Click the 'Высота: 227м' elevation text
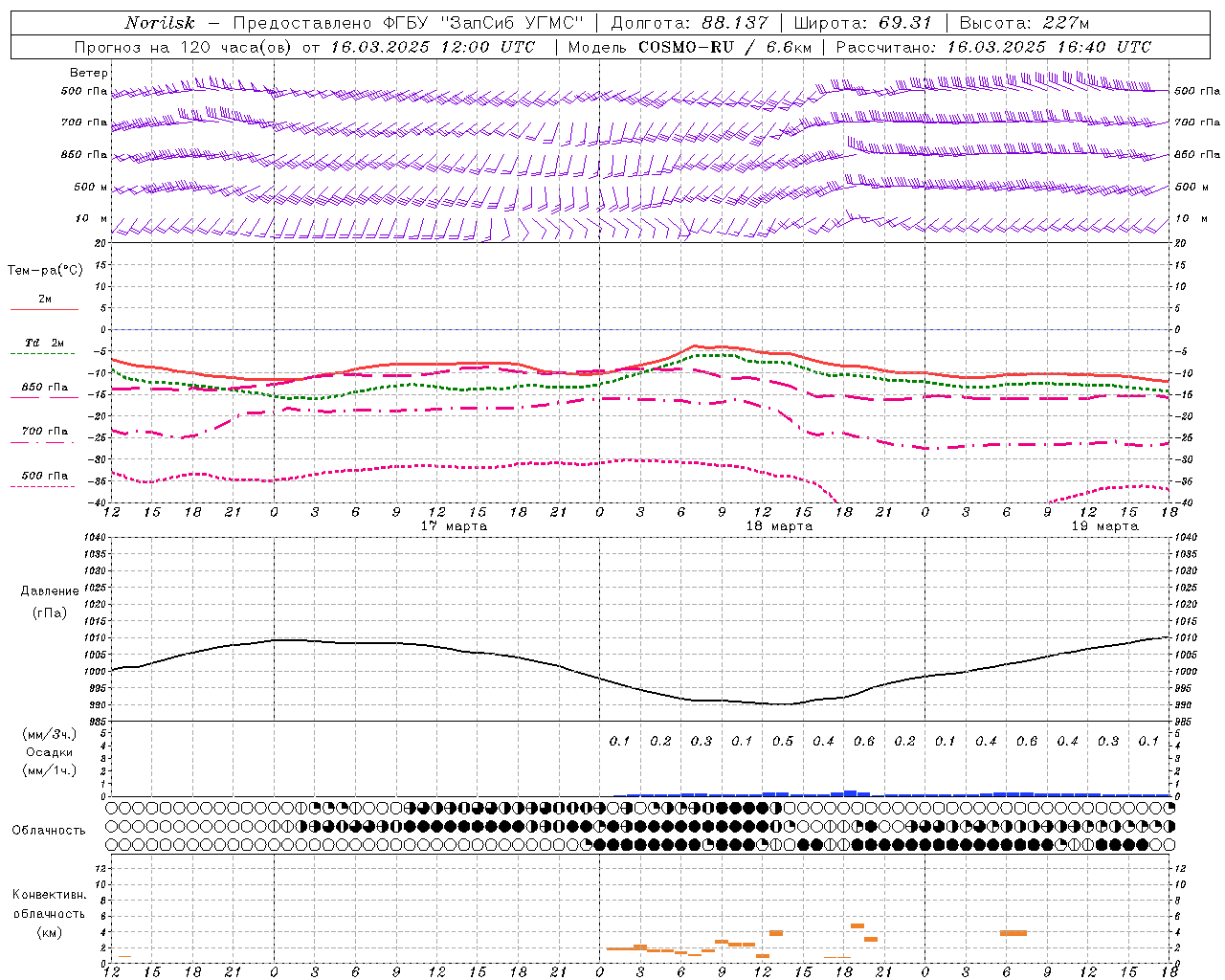The image size is (1225, 980). (x=1024, y=23)
